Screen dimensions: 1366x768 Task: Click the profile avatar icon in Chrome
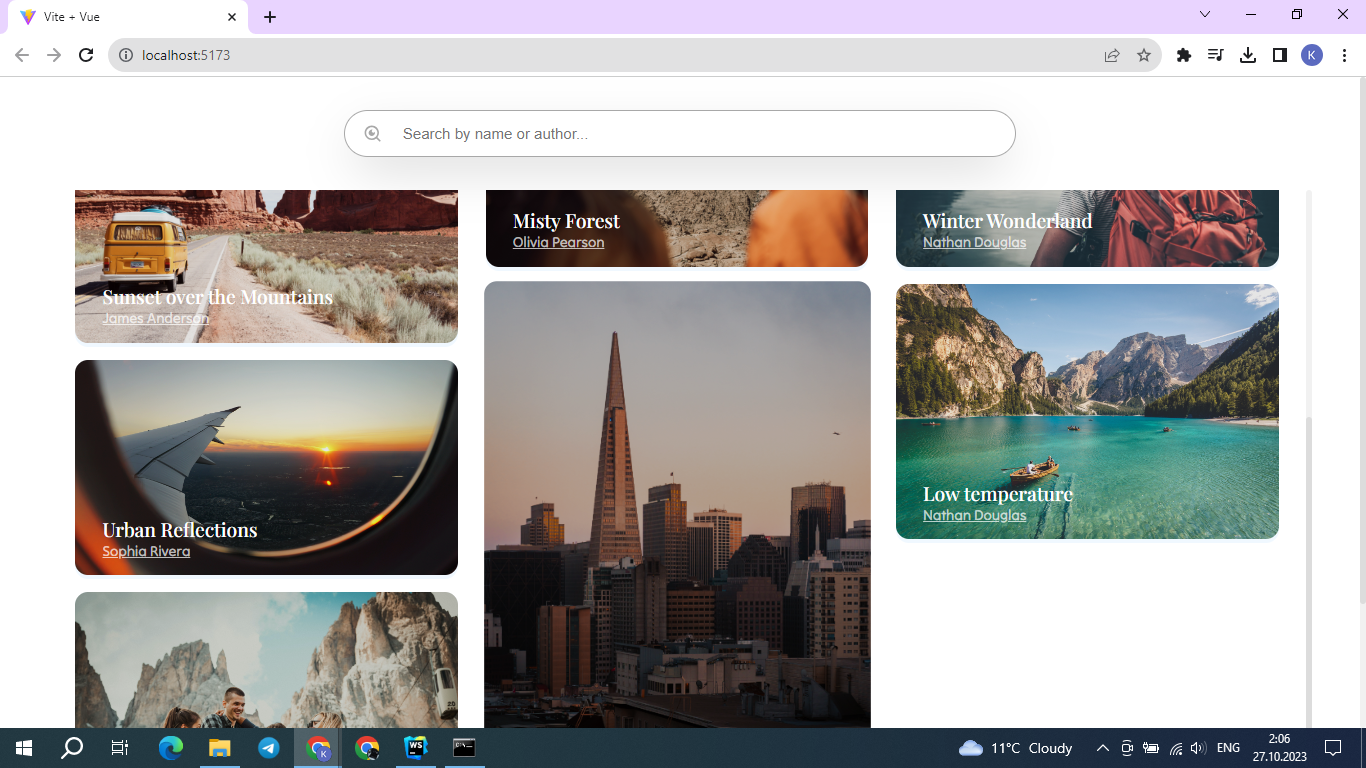coord(1312,55)
